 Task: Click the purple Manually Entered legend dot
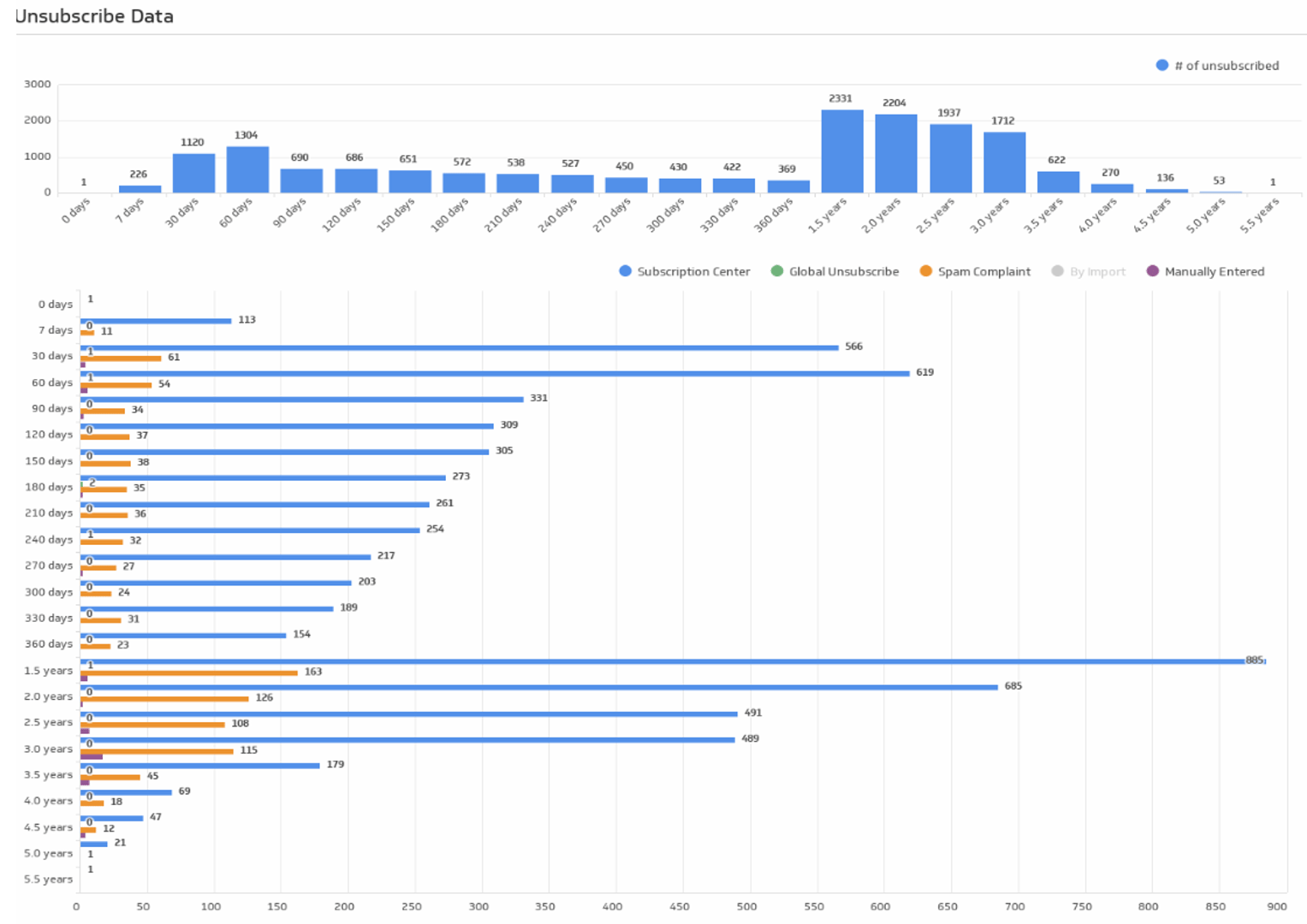click(1153, 271)
